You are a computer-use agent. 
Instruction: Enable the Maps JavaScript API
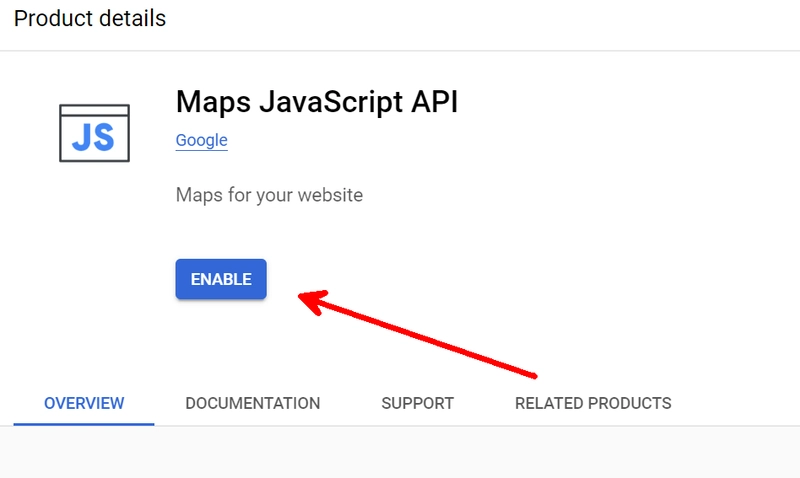(221, 279)
